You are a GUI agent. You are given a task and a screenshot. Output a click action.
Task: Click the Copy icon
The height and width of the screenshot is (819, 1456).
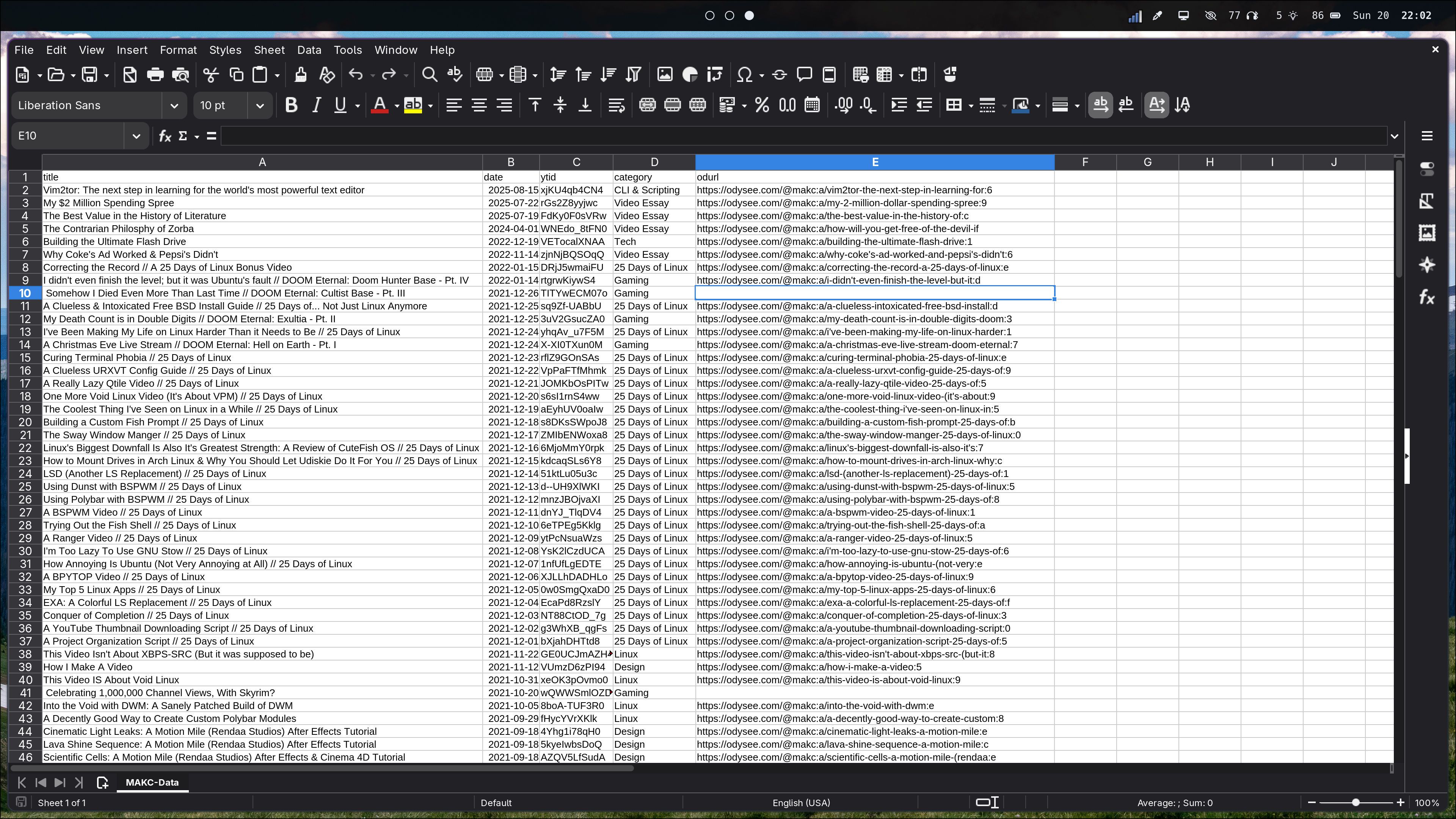(236, 75)
